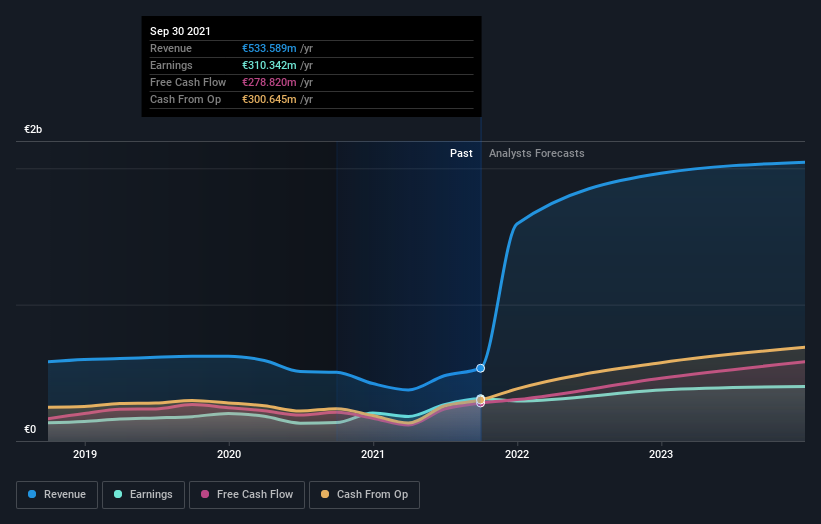Click the 2022 x-axis label
Image resolution: width=821 pixels, height=524 pixels.
(517, 454)
